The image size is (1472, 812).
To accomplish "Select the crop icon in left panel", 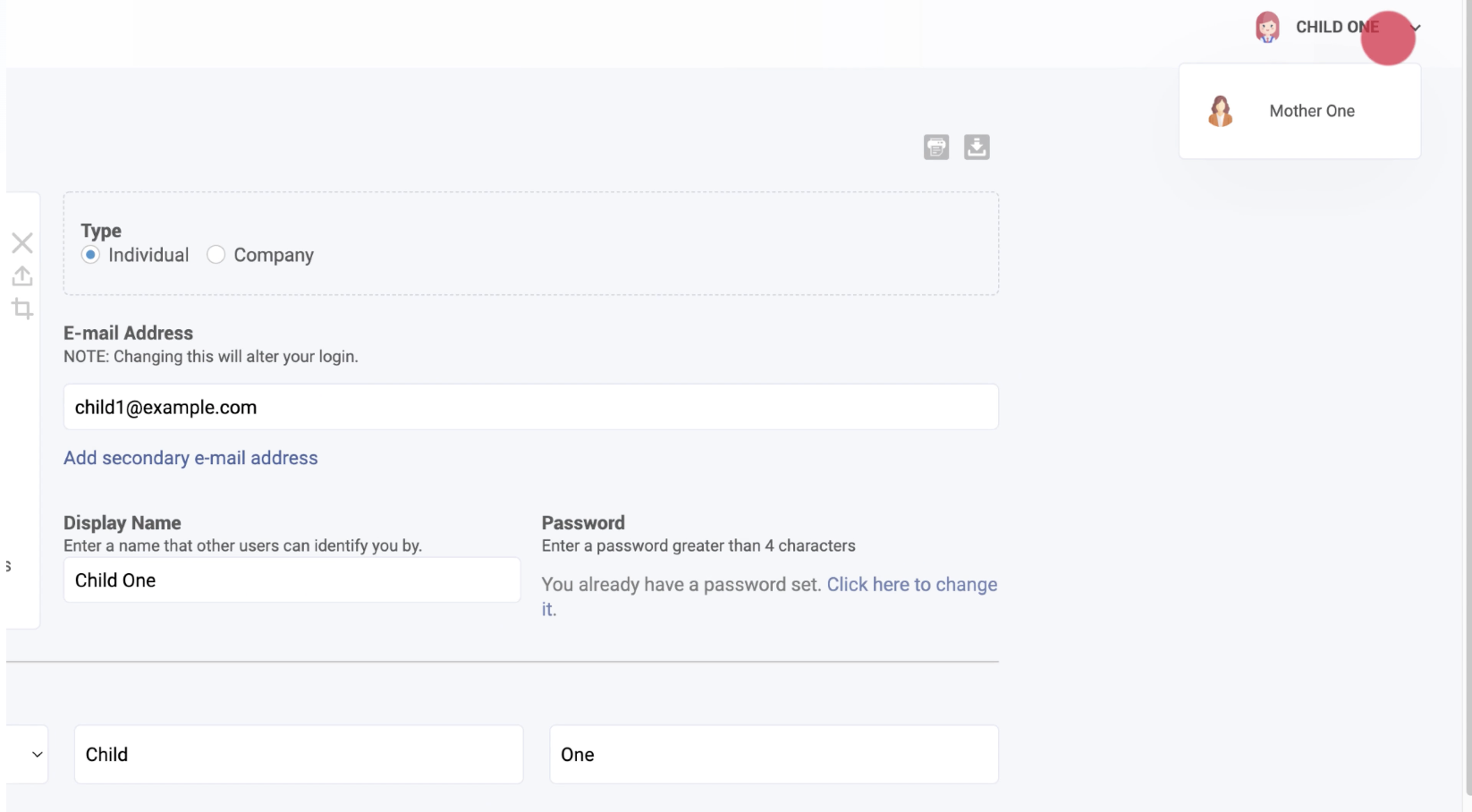I will coord(22,309).
